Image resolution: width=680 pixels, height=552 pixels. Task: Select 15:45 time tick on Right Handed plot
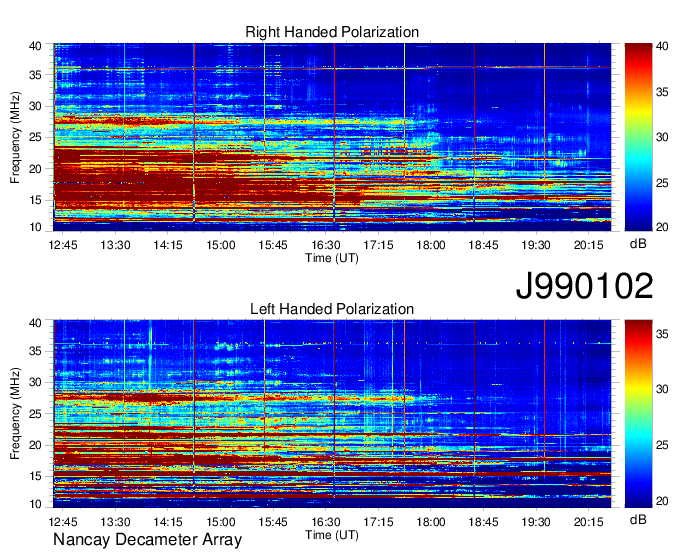273,245
